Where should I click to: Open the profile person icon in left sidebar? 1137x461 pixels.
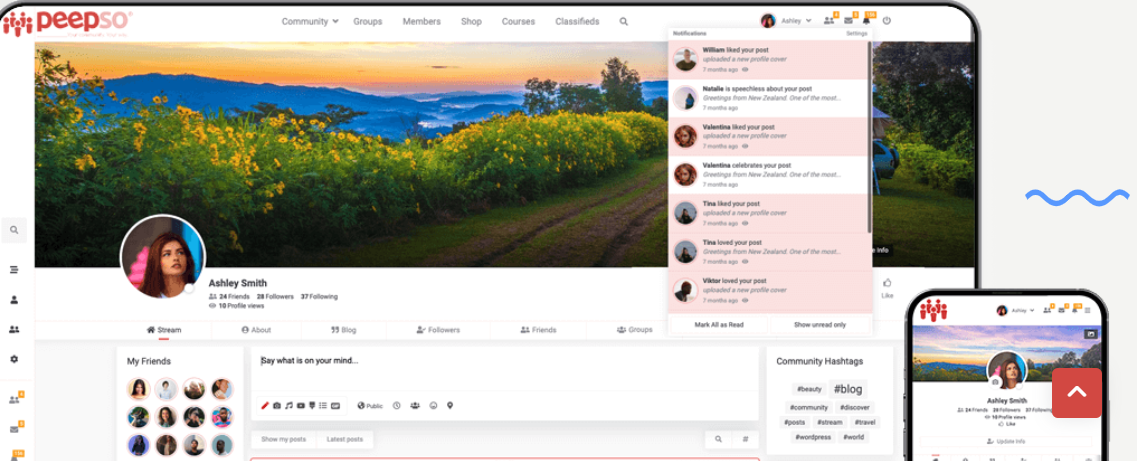(14, 300)
